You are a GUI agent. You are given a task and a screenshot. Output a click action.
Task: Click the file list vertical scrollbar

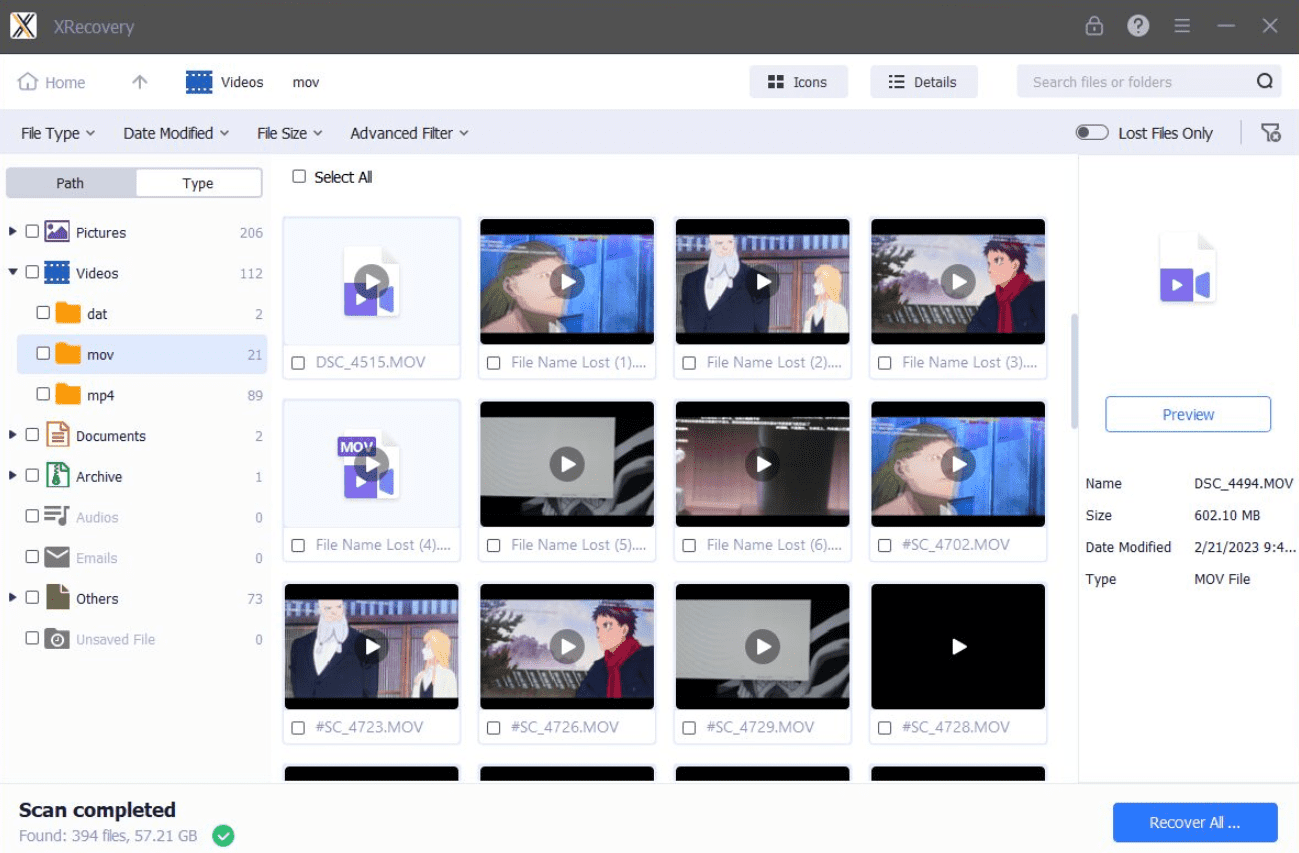[x=1075, y=370]
